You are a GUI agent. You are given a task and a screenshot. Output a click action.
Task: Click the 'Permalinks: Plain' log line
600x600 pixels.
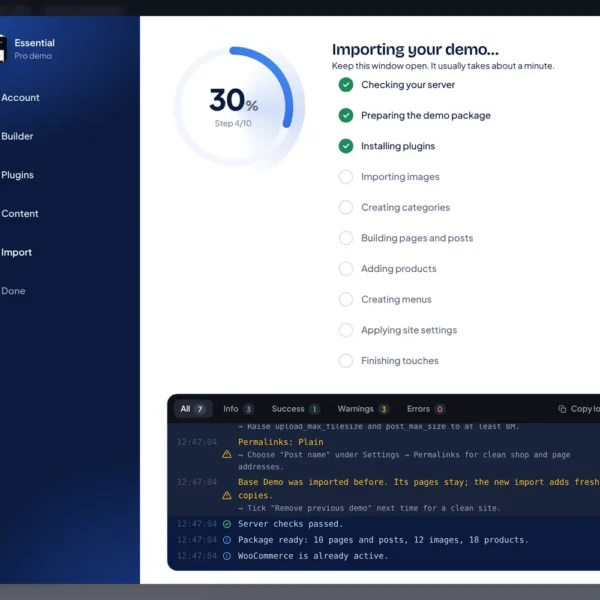pos(280,442)
